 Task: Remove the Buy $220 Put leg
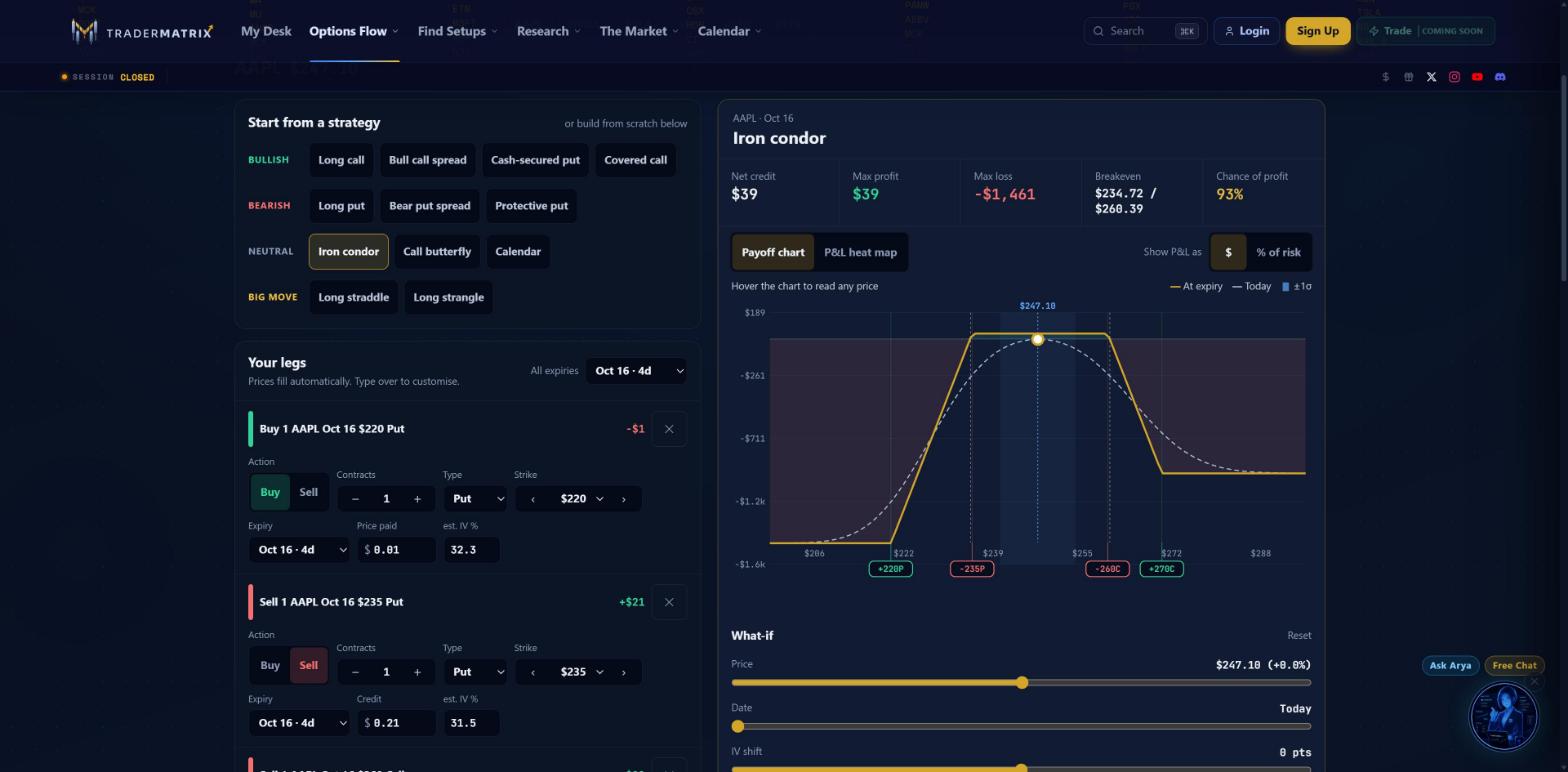click(x=669, y=429)
